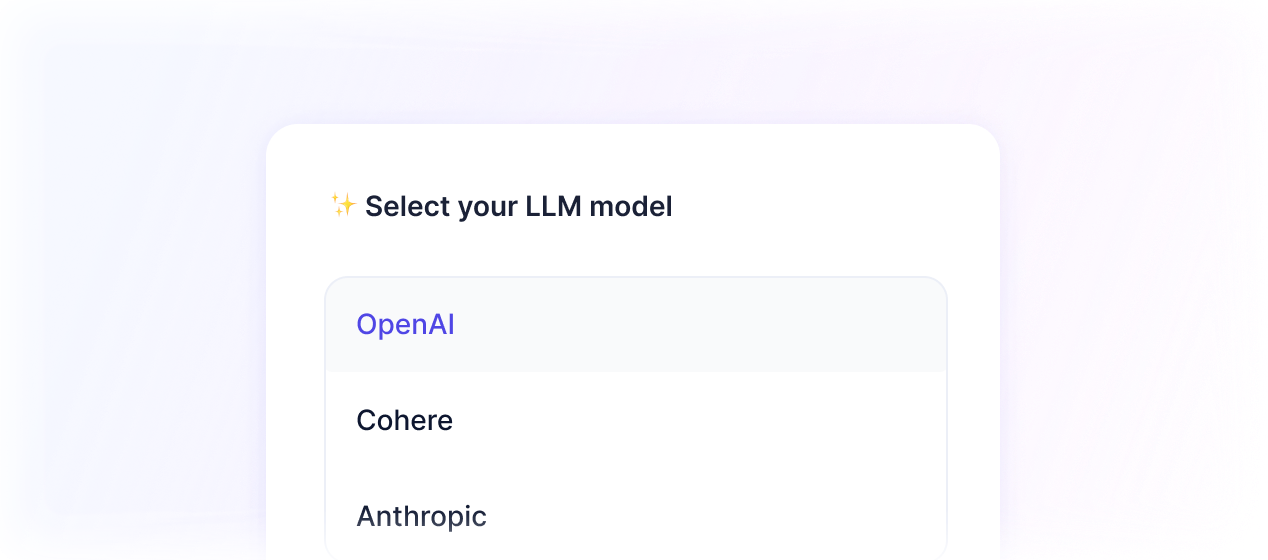The image size is (1268, 560).
Task: Select the currently highlighted OpenAI entry
Action: [636, 325]
